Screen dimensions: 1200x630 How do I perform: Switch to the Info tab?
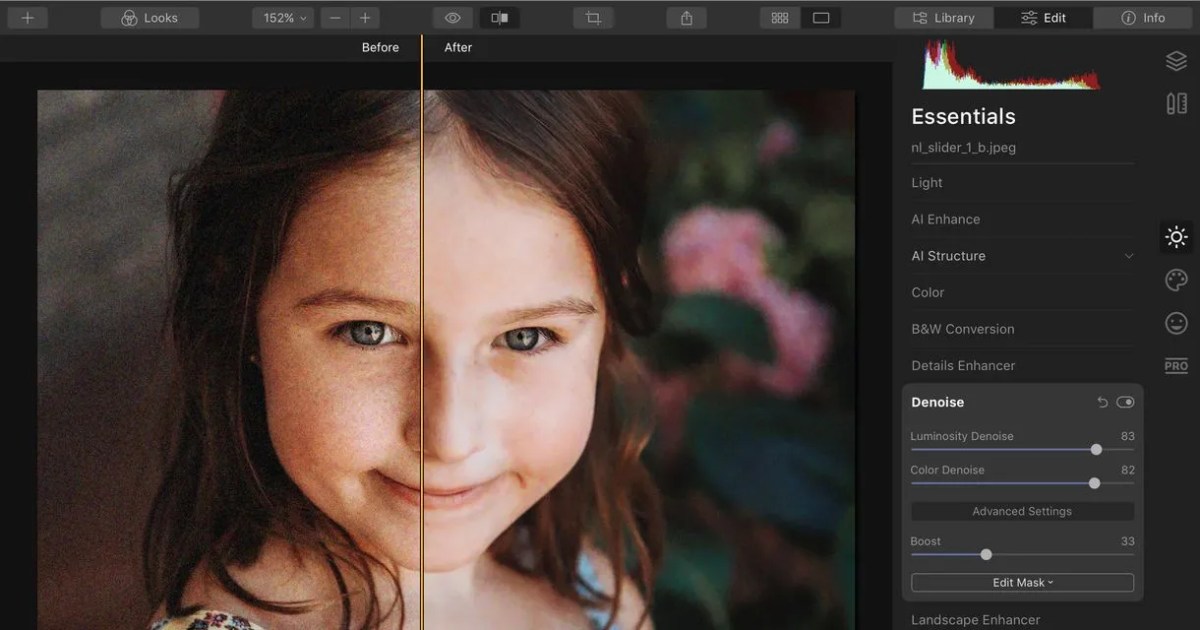1140,17
